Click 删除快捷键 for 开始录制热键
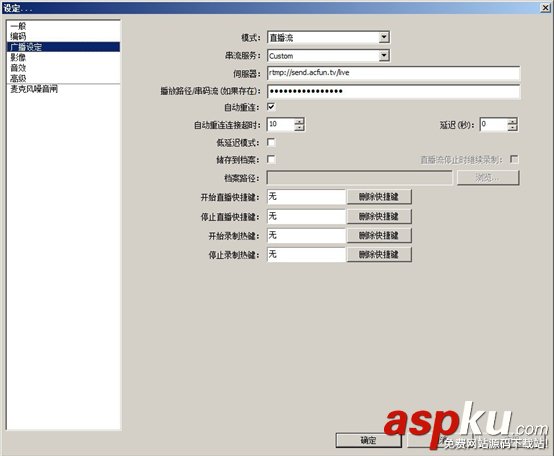Image resolution: width=554 pixels, height=456 pixels. pos(379,236)
